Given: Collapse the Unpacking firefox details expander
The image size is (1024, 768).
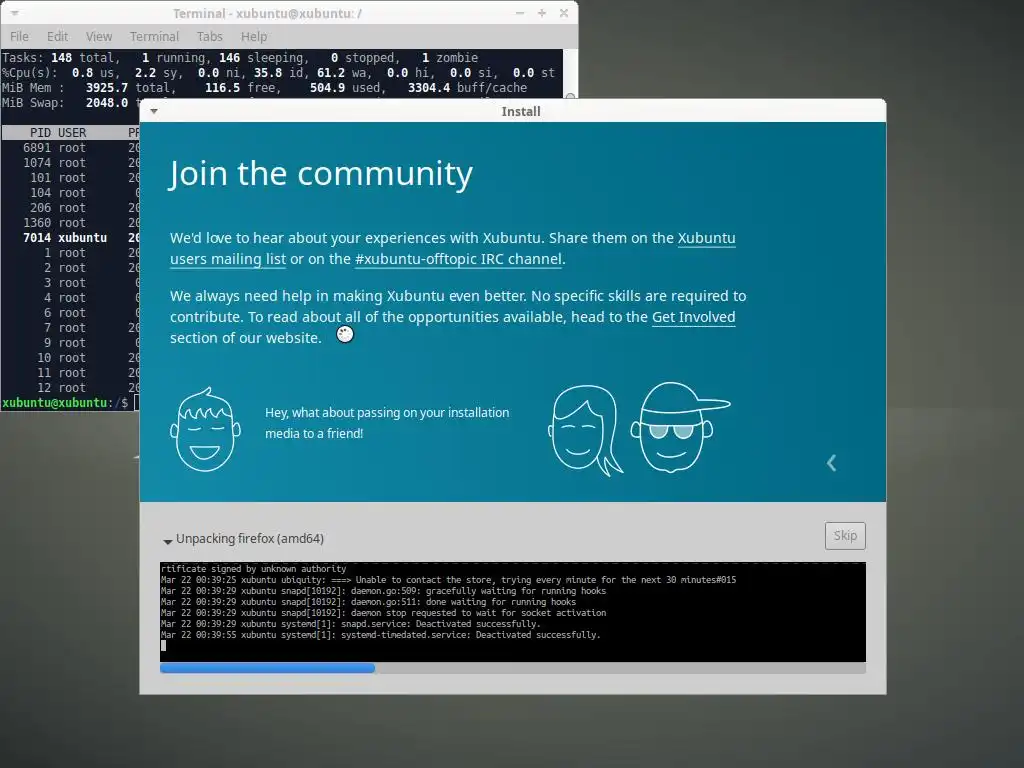Looking at the screenshot, I should tap(168, 540).
